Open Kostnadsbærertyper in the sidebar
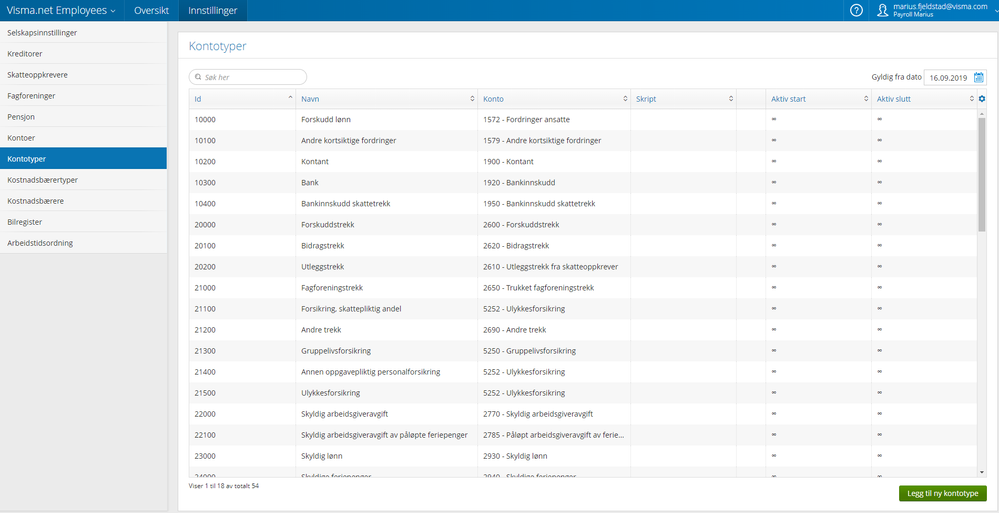The image size is (999, 513). click(83, 180)
